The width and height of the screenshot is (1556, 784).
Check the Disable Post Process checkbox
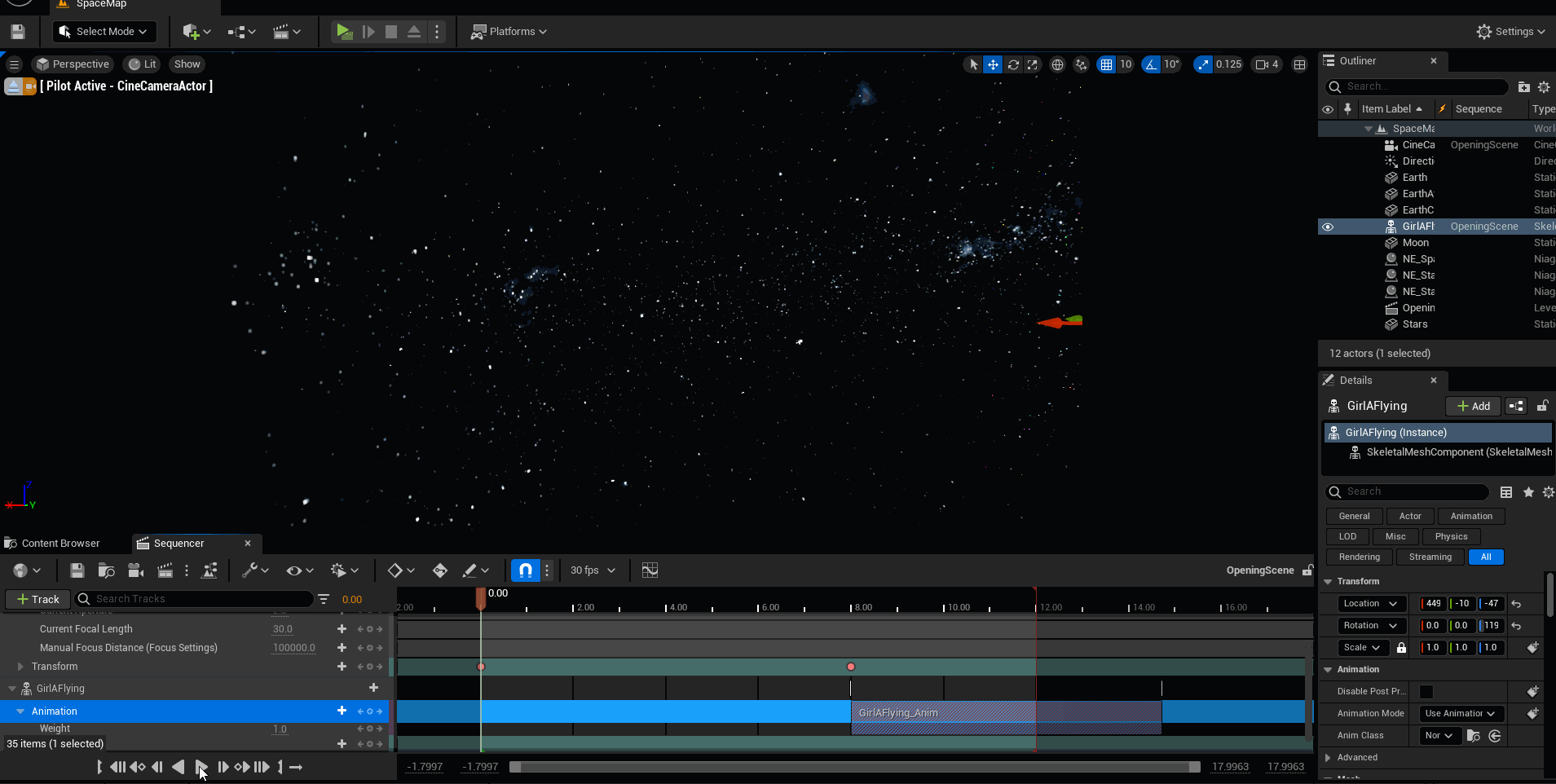pyautogui.click(x=1426, y=692)
